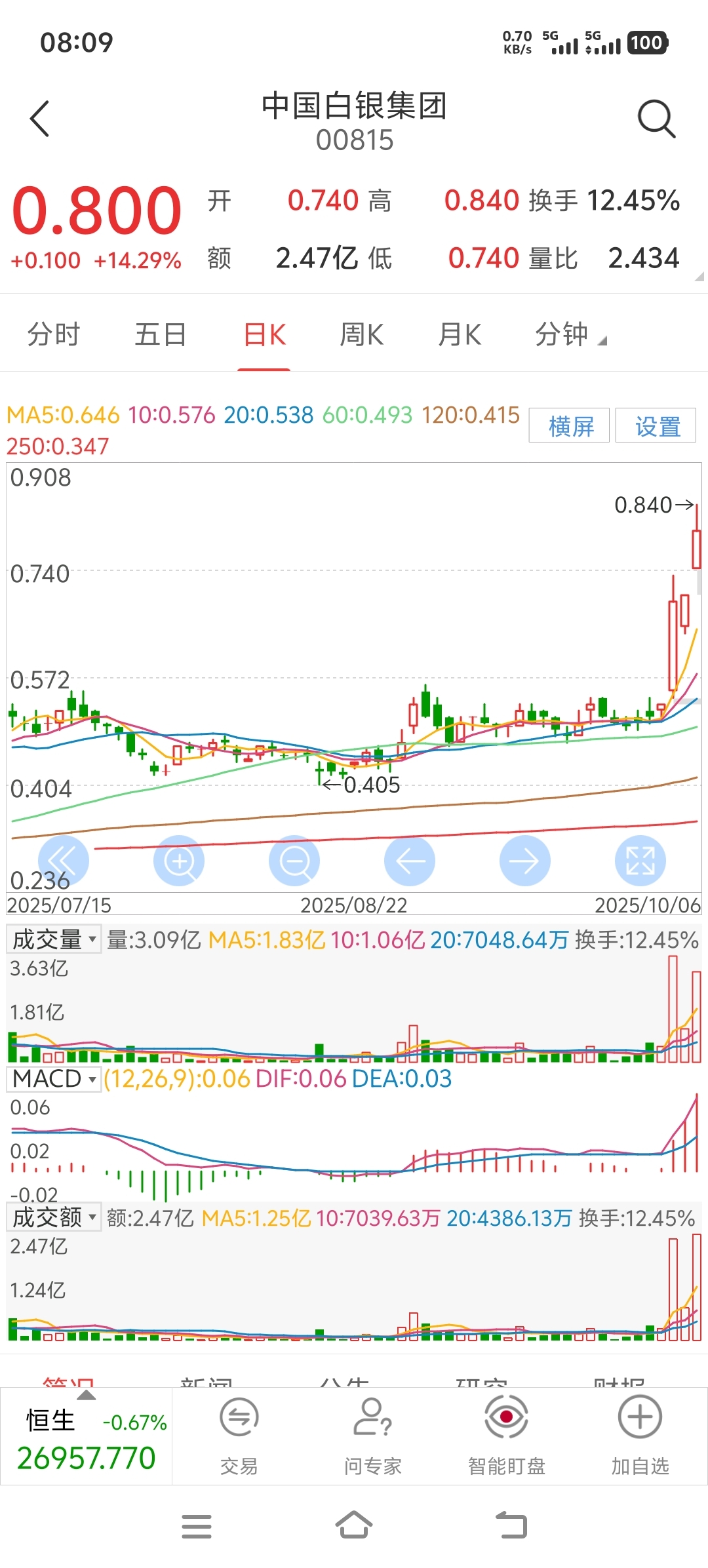Open stock search magnifier icon

click(x=656, y=119)
